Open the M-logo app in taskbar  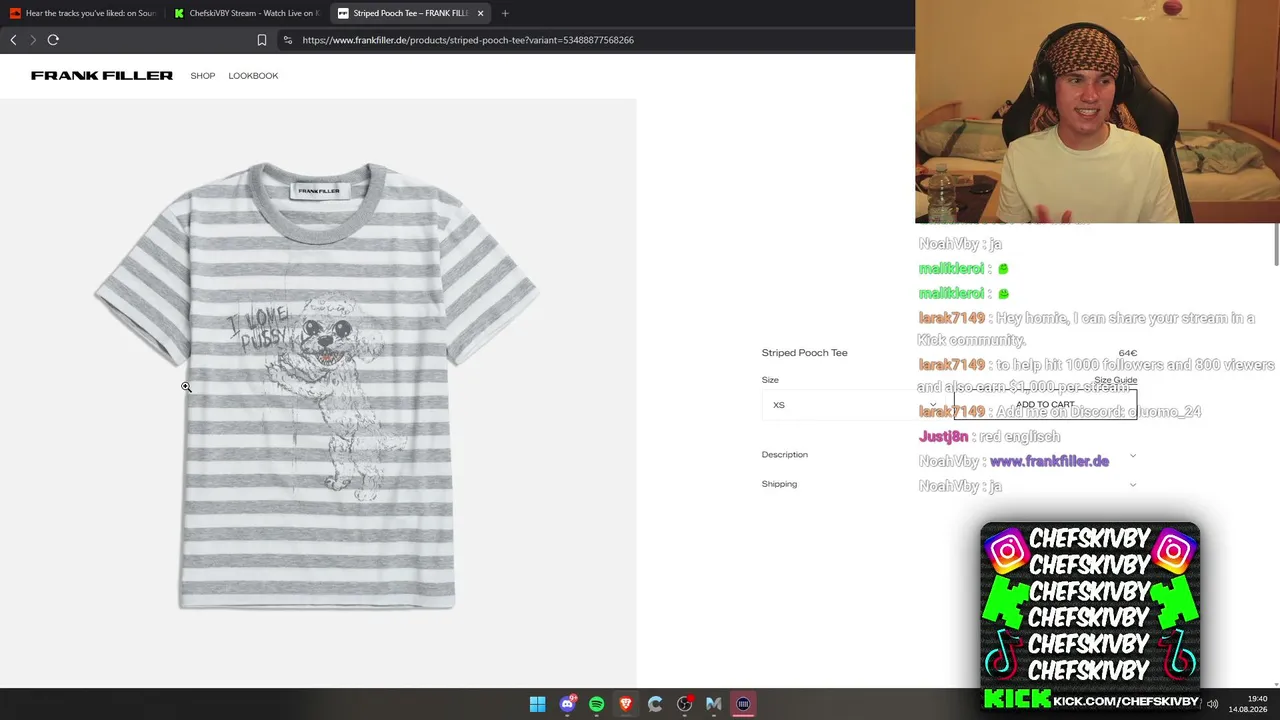pyautogui.click(x=714, y=704)
